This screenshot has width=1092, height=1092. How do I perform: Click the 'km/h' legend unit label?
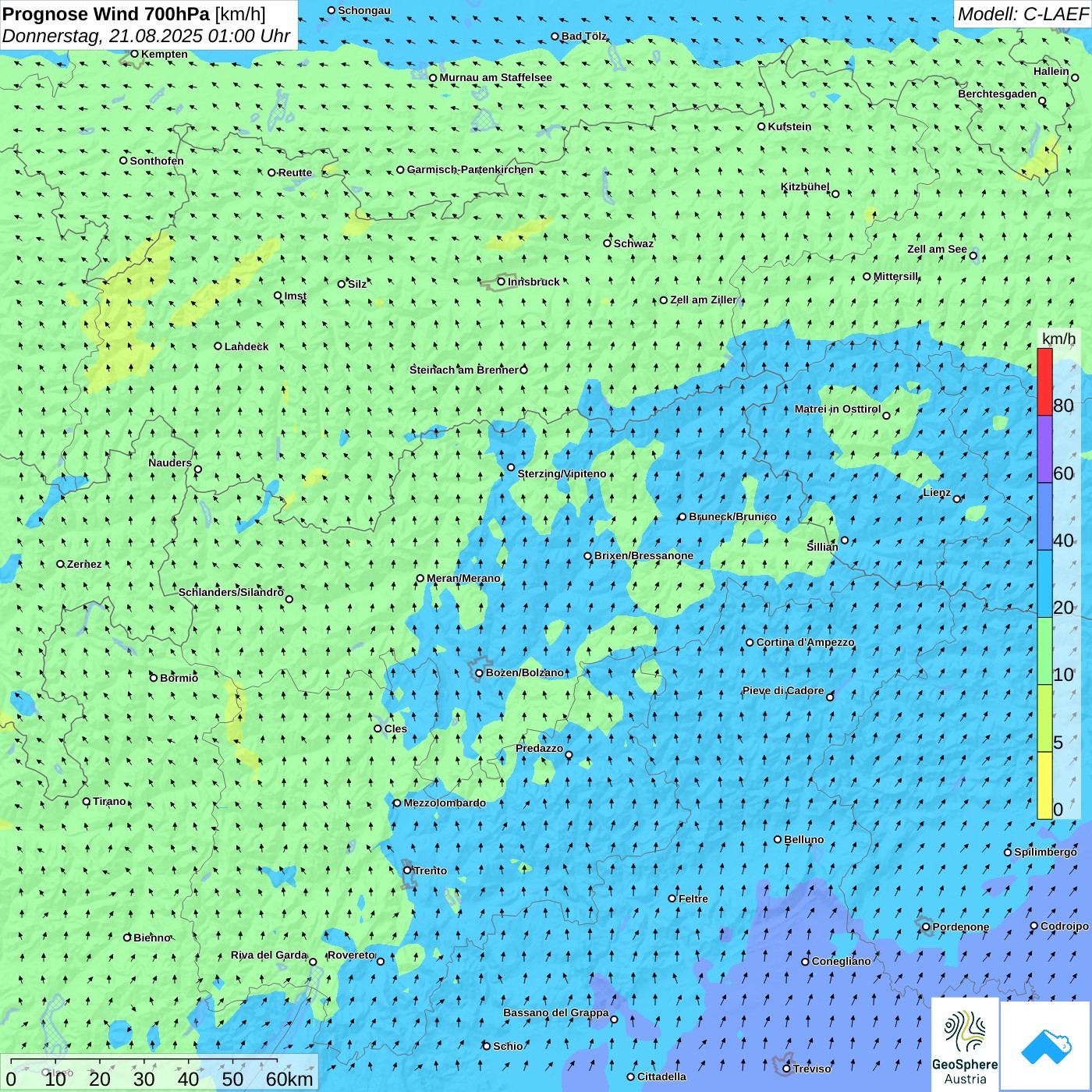click(x=1058, y=339)
